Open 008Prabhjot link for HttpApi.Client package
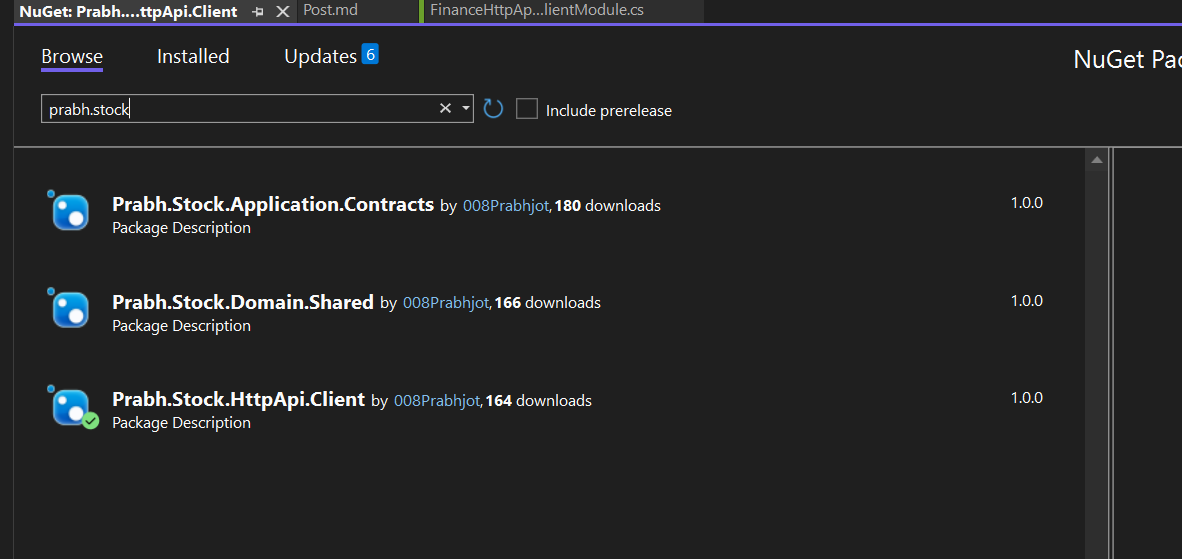The height and width of the screenshot is (559, 1182). coord(438,401)
